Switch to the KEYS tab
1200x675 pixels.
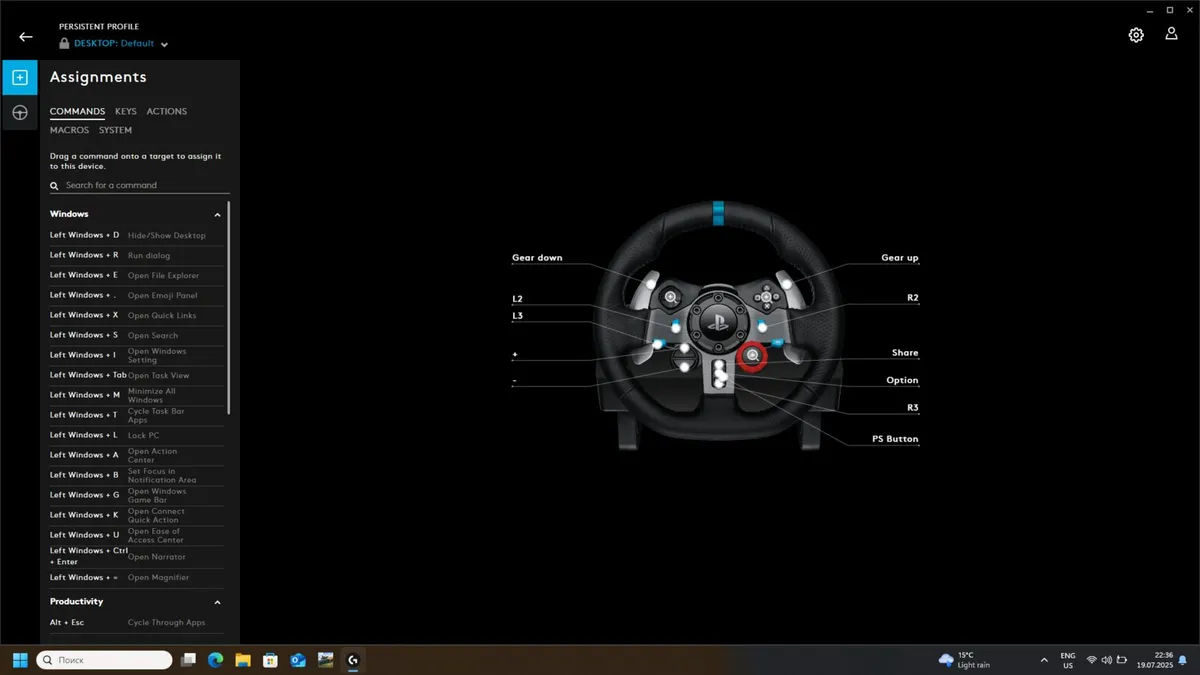pyautogui.click(x=125, y=112)
